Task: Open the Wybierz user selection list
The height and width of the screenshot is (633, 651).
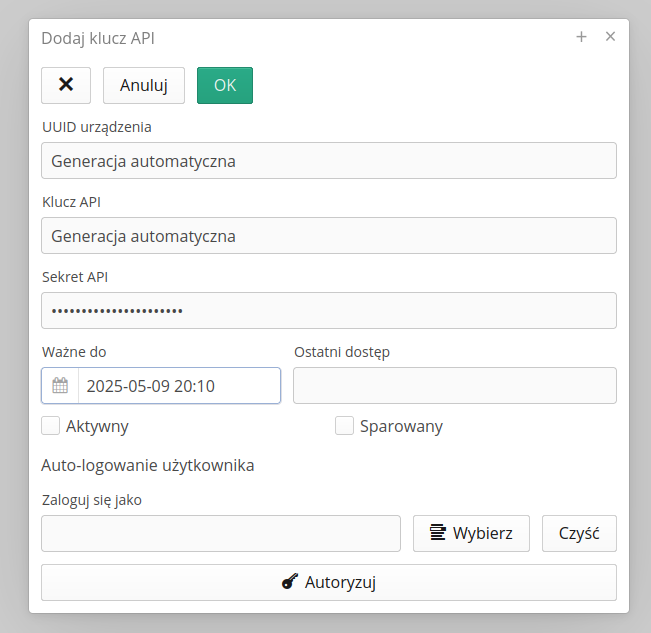Action: (471, 533)
